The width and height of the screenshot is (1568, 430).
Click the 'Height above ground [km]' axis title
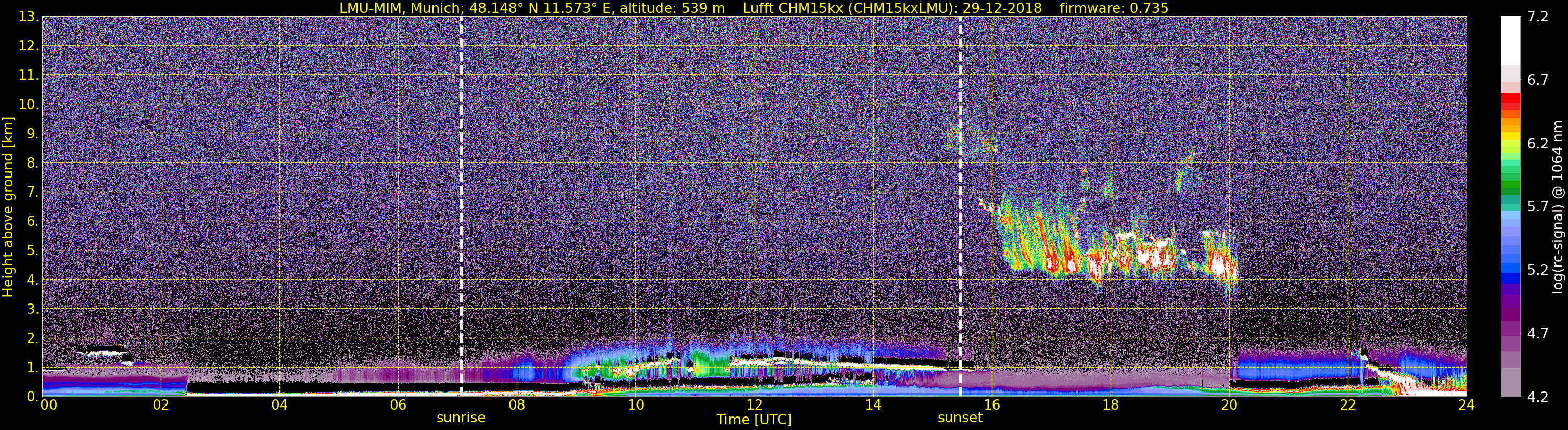point(8,206)
